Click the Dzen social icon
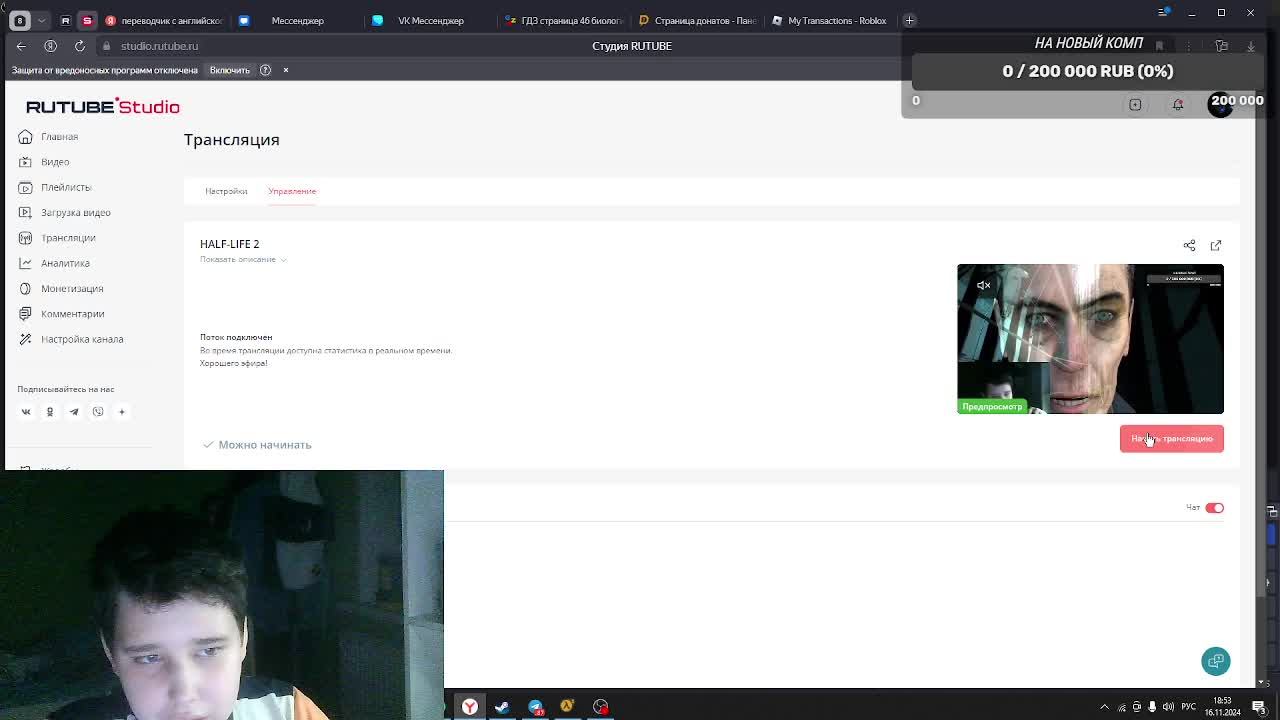 click(122, 412)
